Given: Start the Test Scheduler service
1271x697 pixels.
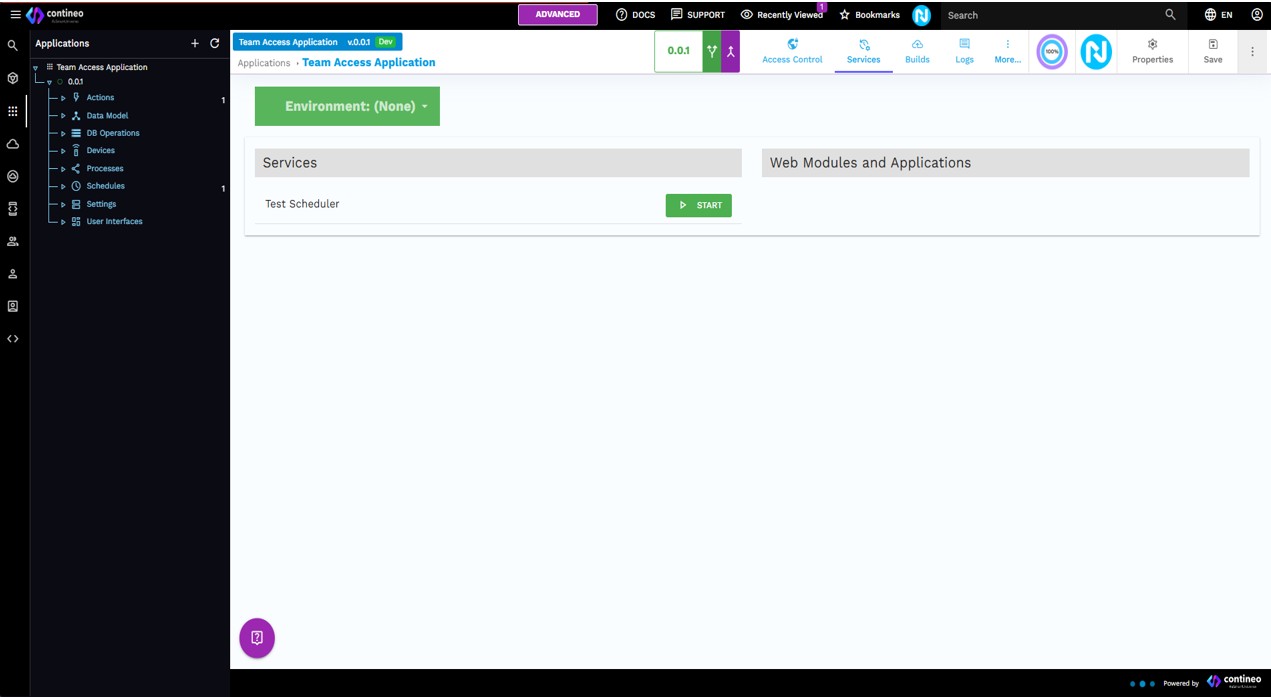Looking at the screenshot, I should click(698, 205).
